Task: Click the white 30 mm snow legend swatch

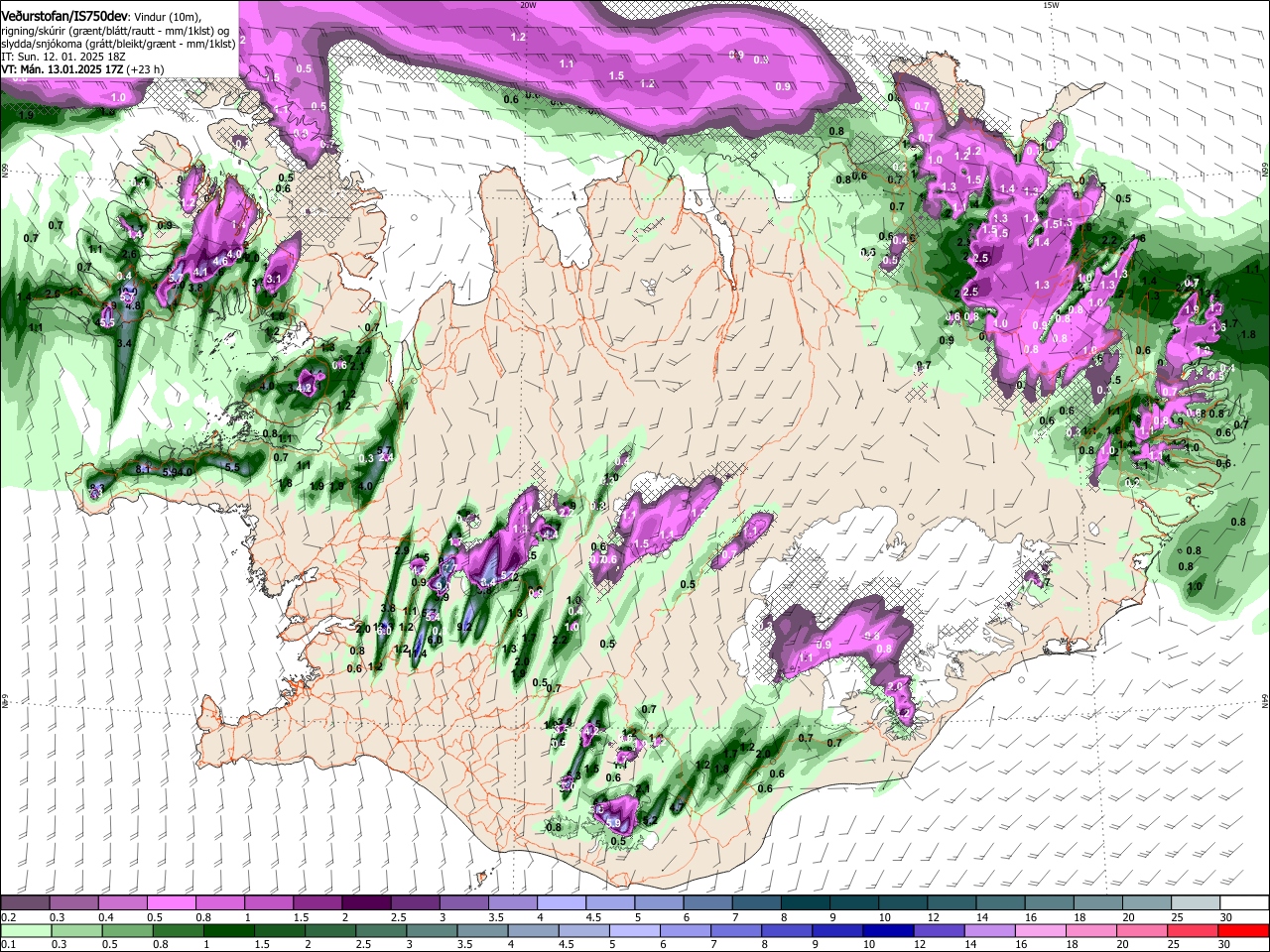Action: pos(1245,903)
